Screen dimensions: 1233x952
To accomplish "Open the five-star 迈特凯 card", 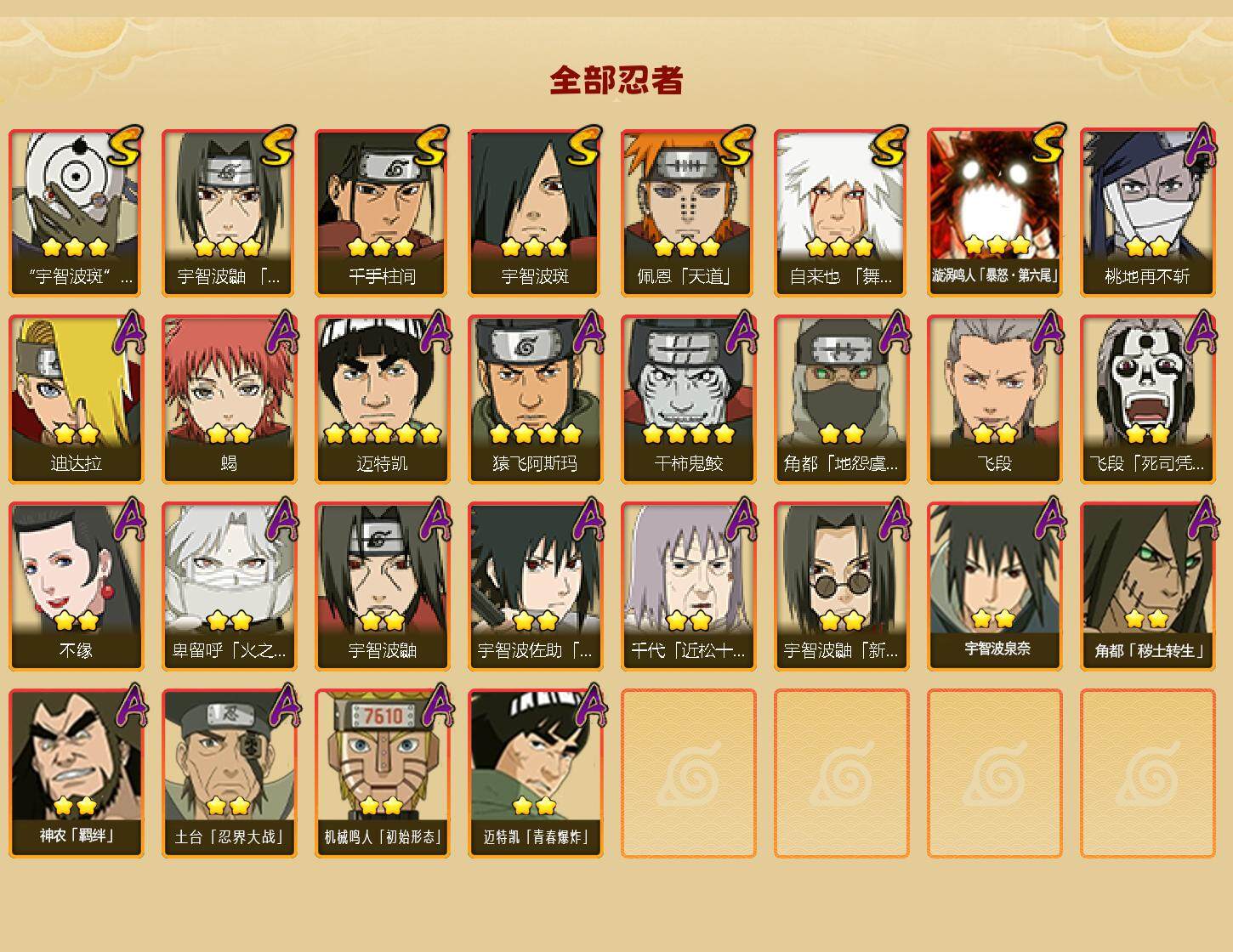I will [383, 399].
